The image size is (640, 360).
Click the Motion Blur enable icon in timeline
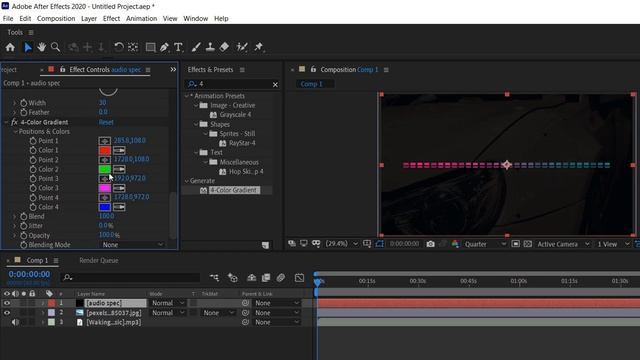pos(281,278)
